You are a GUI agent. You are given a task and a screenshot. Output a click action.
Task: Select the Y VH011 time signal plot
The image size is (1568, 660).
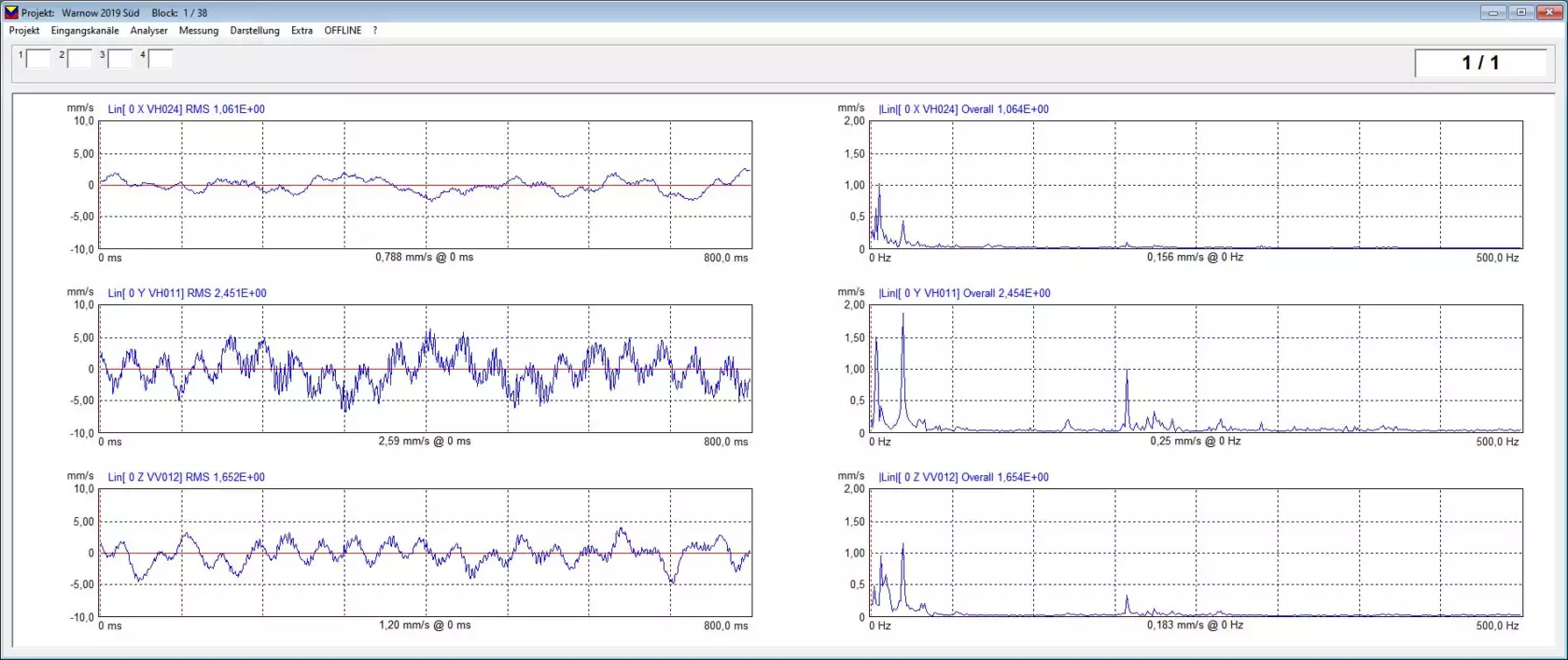point(426,369)
